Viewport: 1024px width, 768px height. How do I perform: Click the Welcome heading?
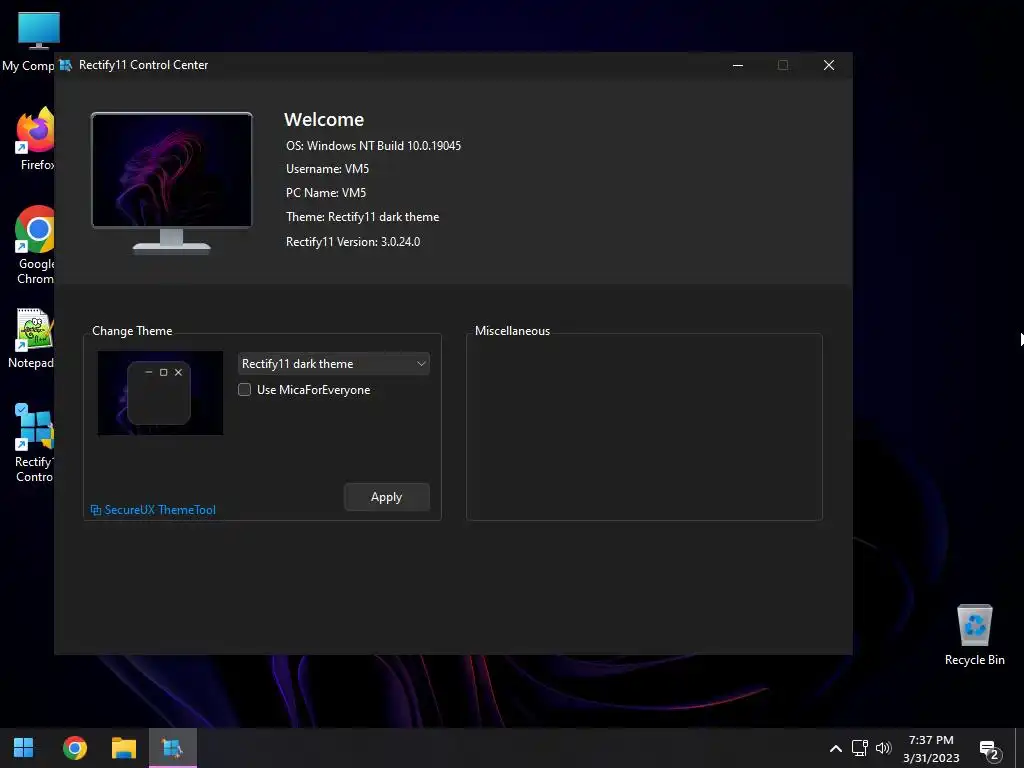pyautogui.click(x=324, y=120)
